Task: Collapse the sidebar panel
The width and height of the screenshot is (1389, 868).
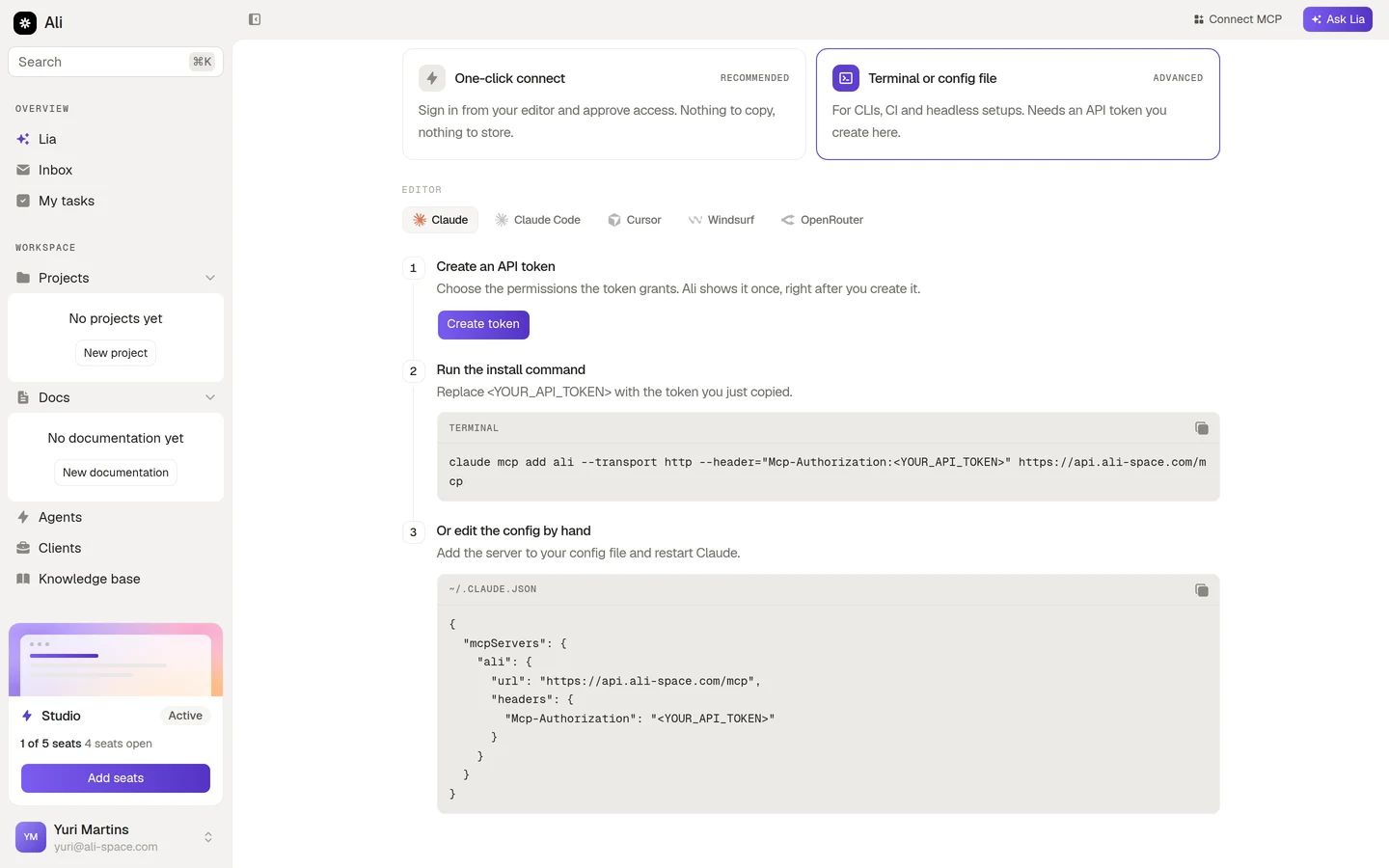Action: tap(255, 19)
